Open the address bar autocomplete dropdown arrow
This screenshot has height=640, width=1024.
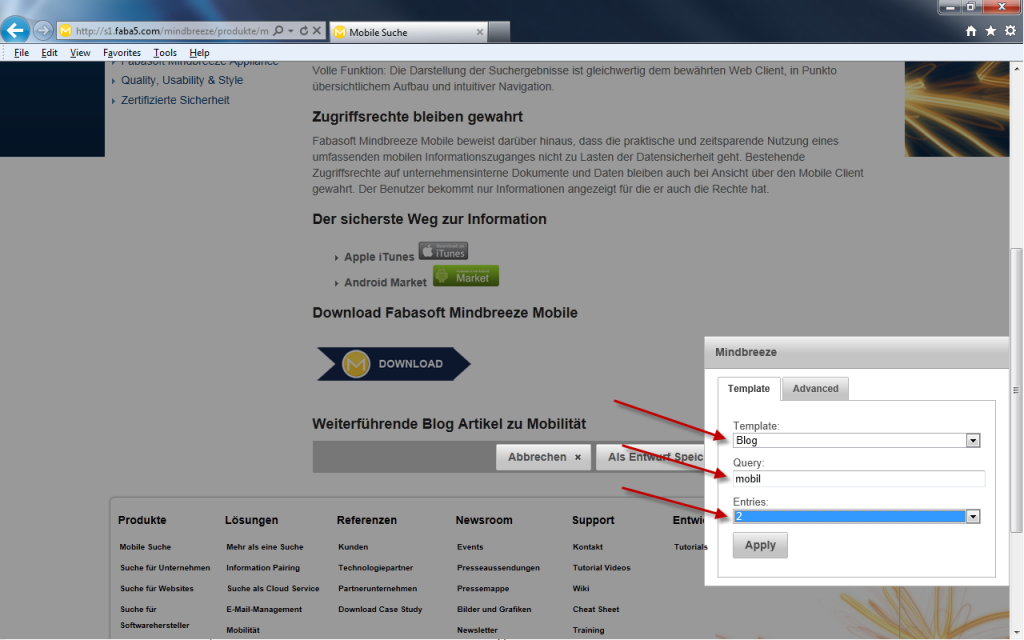coord(291,31)
